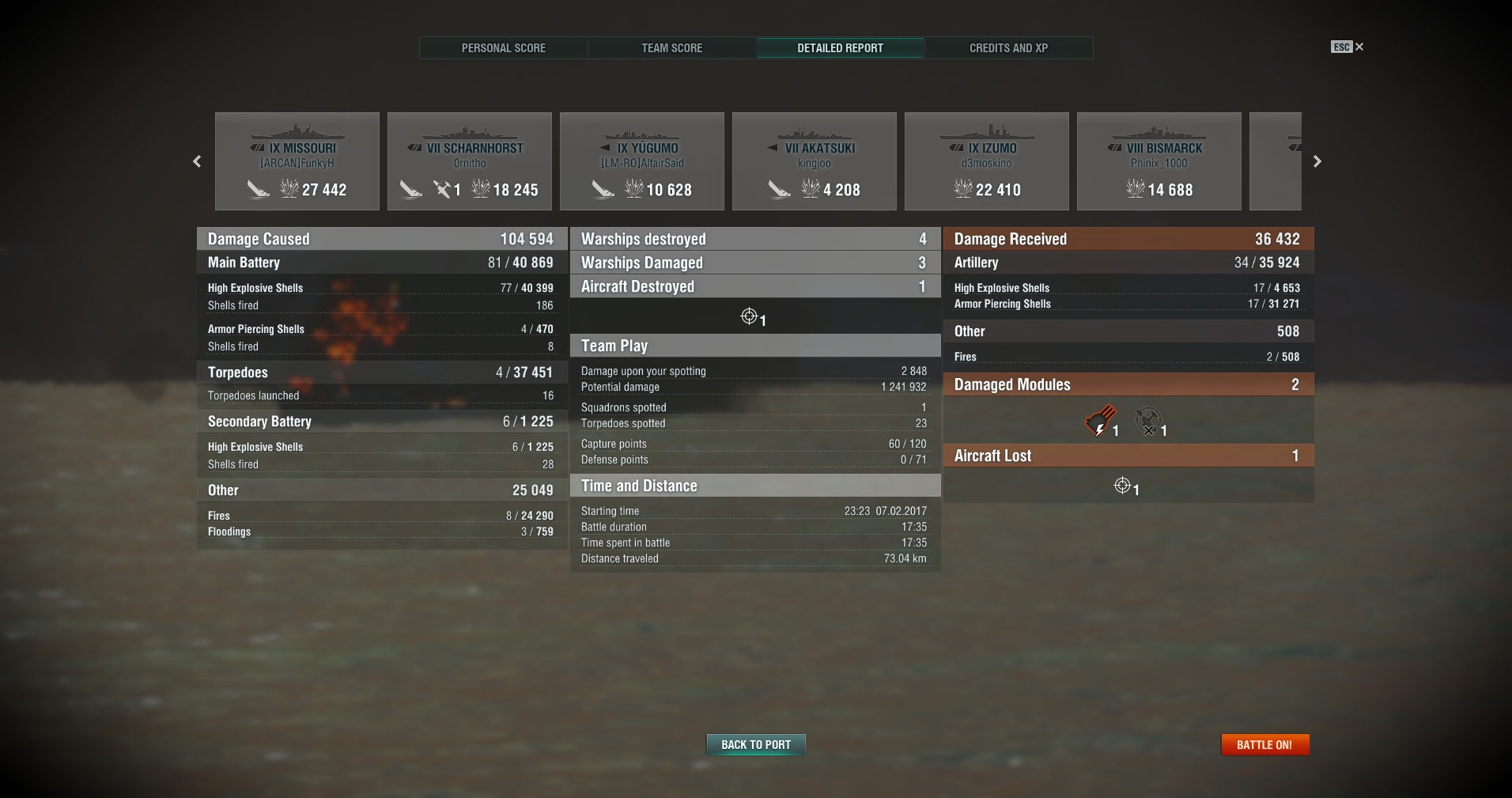Select the VII Scharnhorst ship card
This screenshot has width=1512, height=798.
pos(470,161)
